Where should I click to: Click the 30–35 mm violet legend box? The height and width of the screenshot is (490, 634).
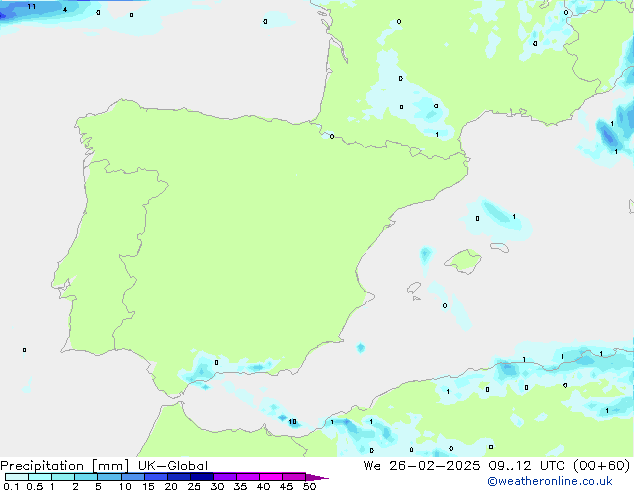pos(225,477)
